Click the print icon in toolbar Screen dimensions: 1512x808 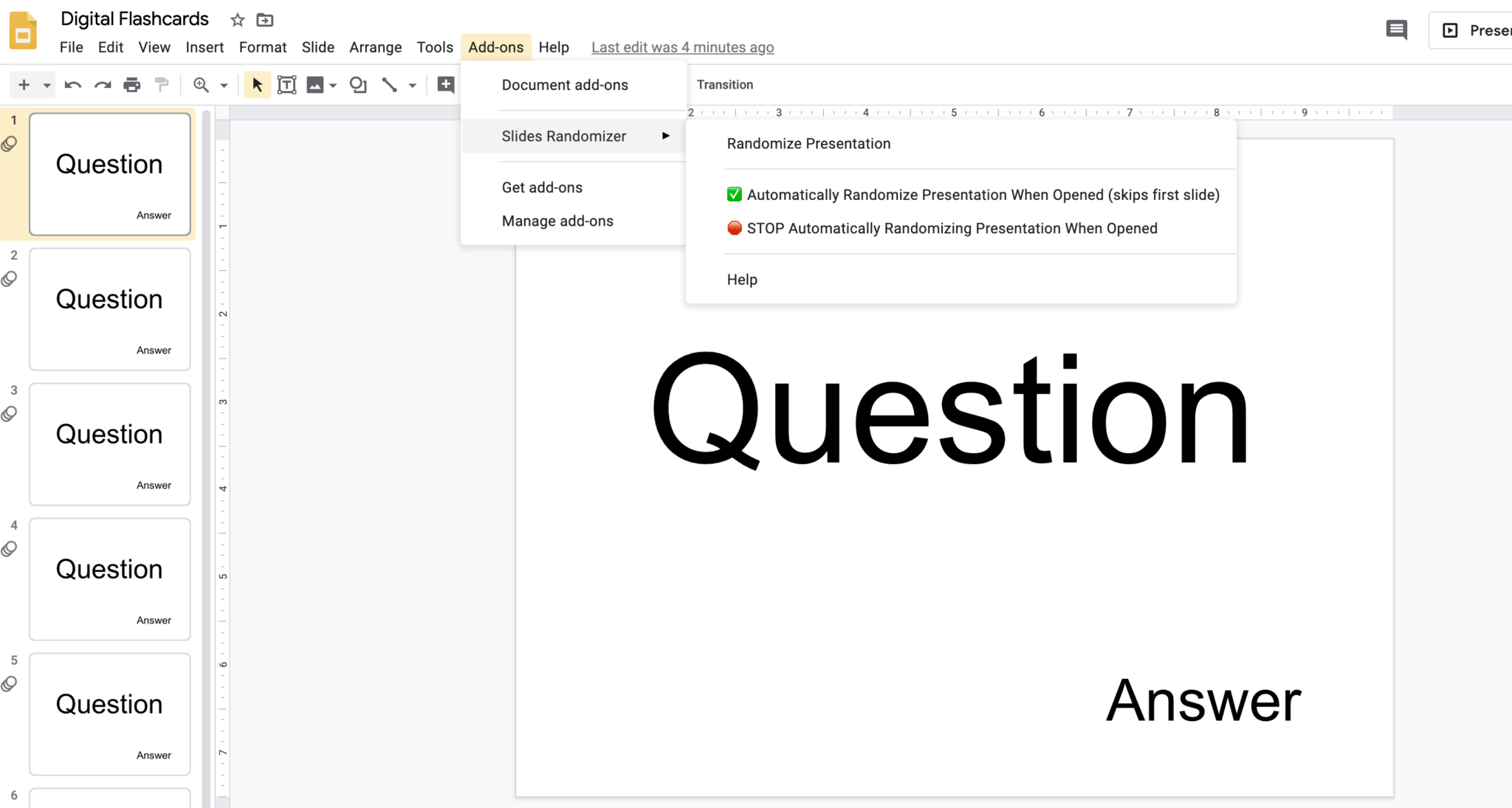[x=131, y=84]
